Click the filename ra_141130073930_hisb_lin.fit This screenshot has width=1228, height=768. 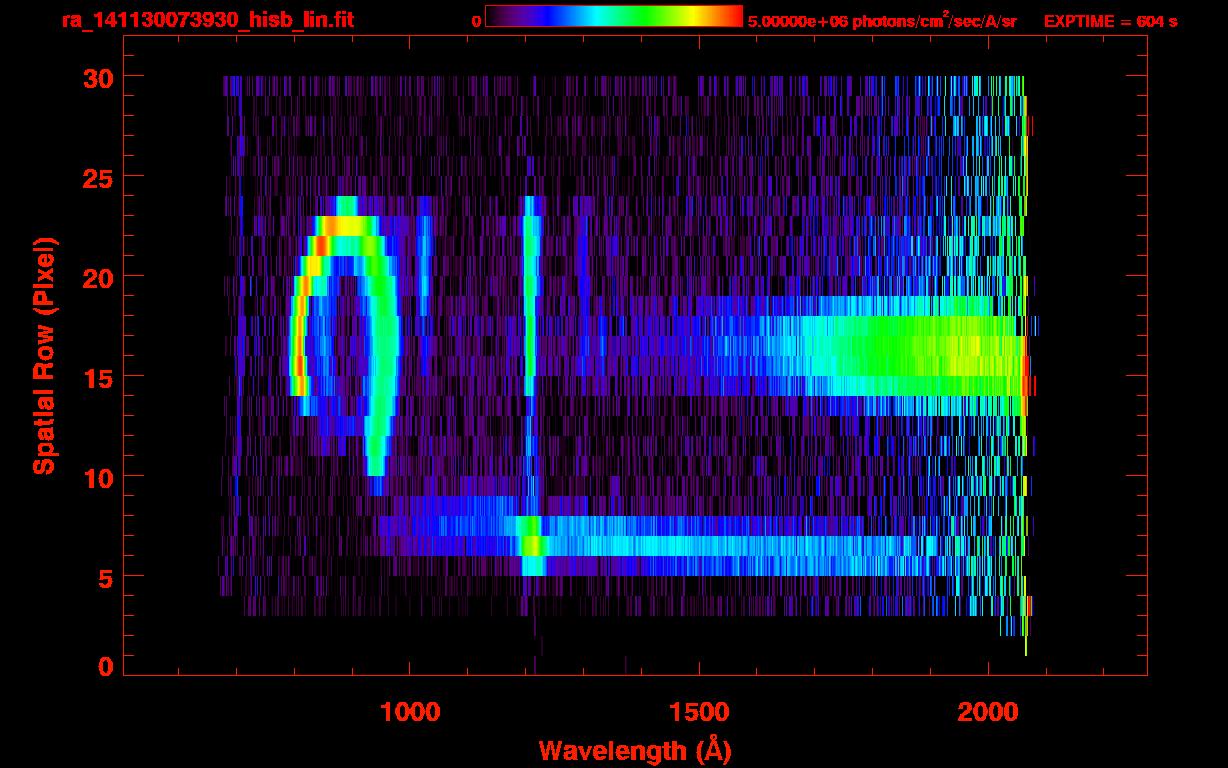(x=207, y=20)
